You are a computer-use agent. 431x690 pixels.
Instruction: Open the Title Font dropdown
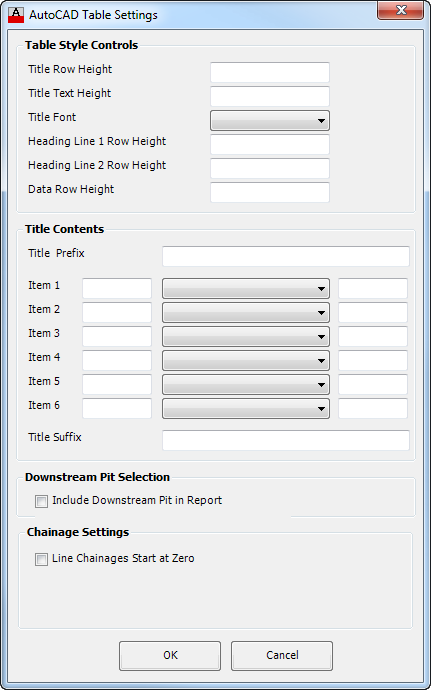270,121
